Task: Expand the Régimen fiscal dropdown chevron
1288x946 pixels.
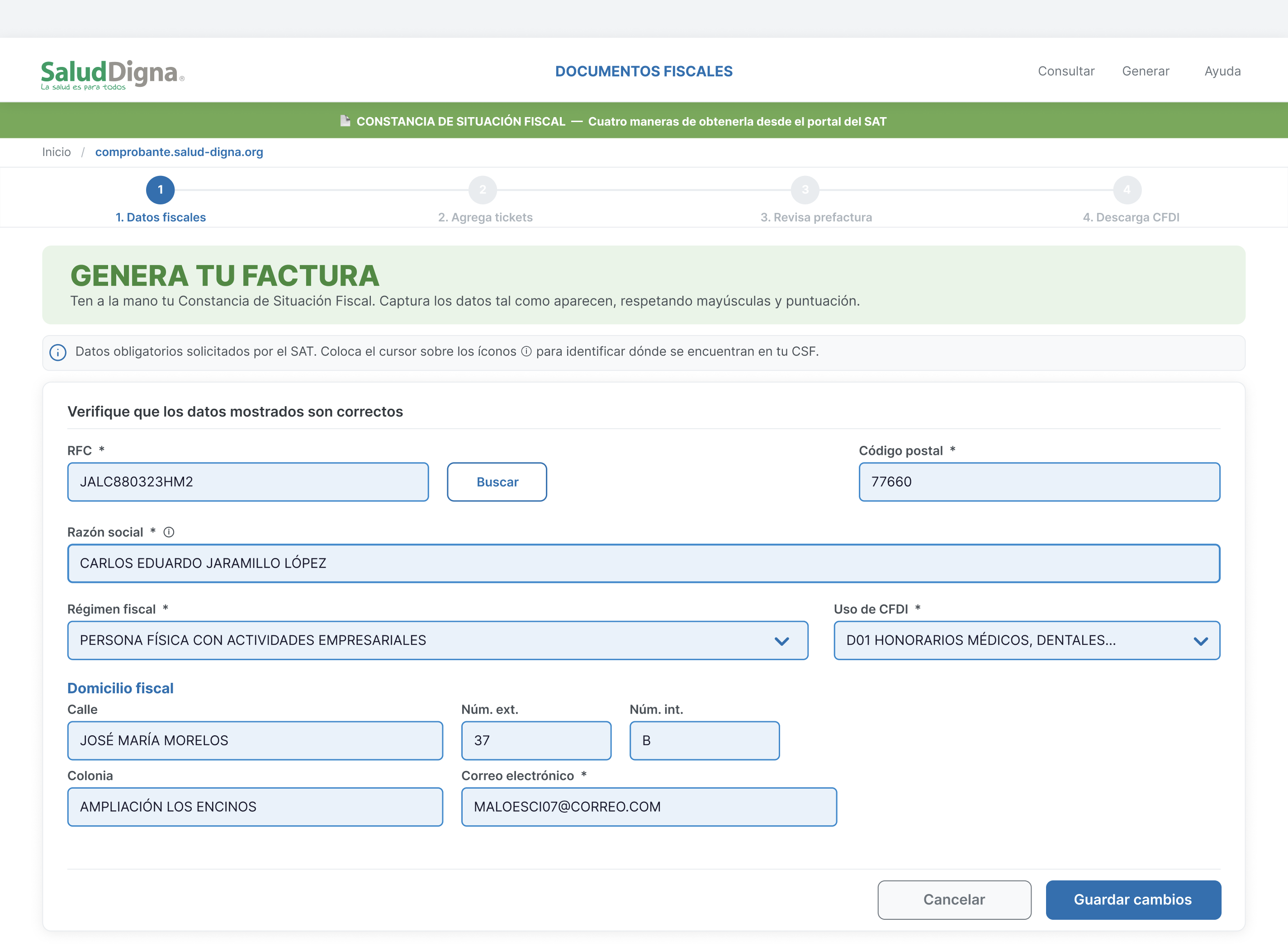Action: tap(782, 641)
